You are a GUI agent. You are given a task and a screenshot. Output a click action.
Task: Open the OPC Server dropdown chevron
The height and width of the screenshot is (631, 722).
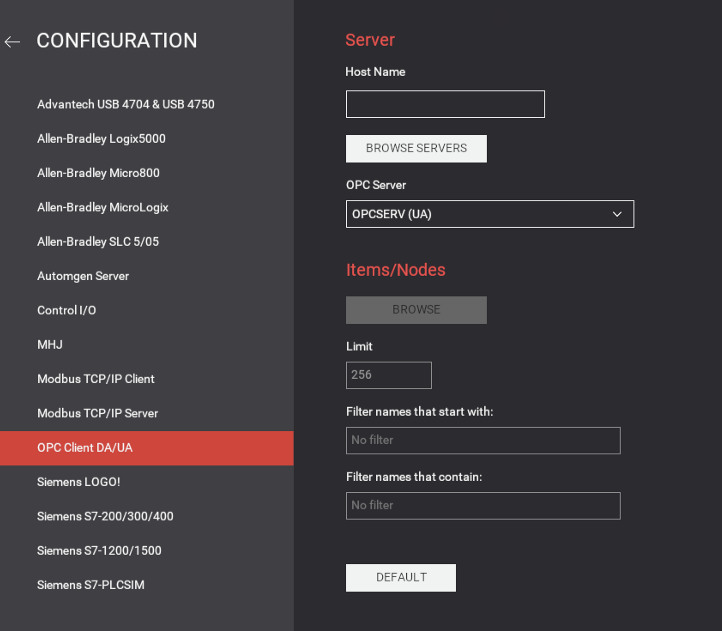pyautogui.click(x=617, y=214)
